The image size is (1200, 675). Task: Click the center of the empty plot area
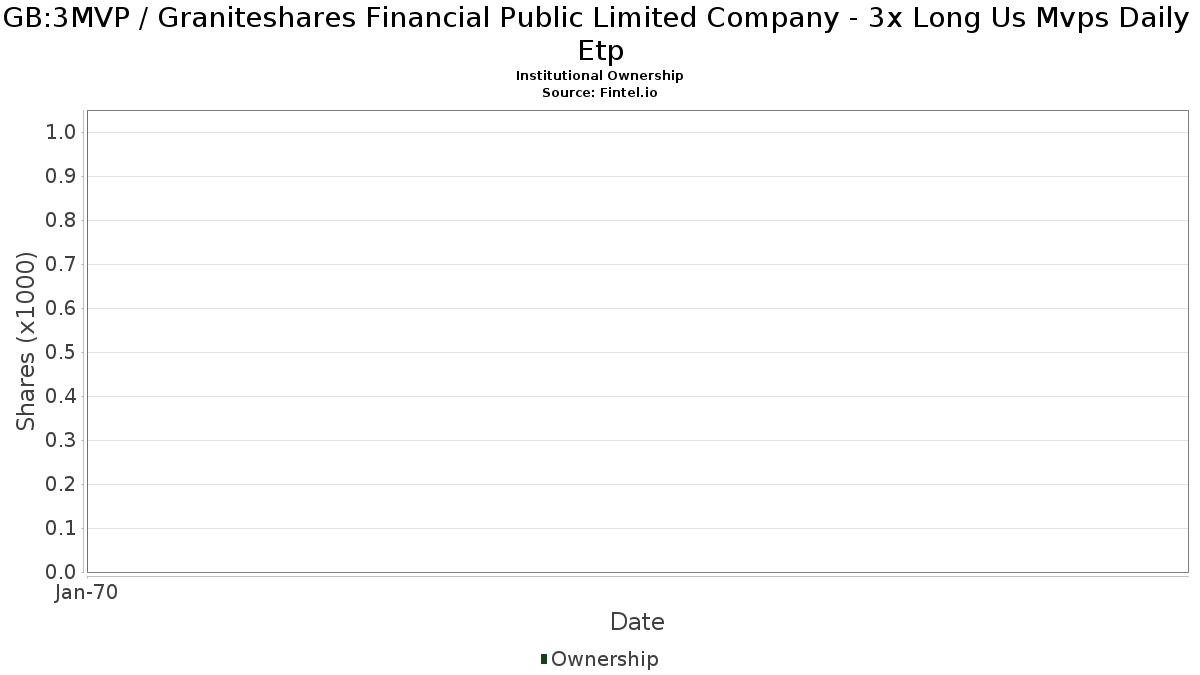637,342
